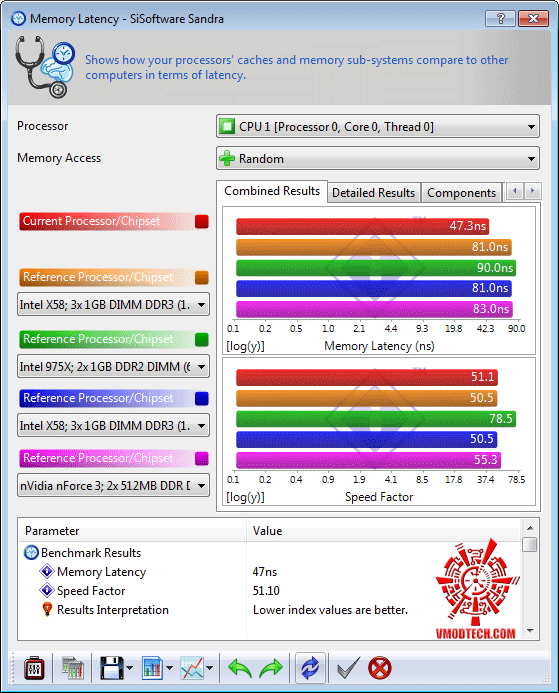Open the save icon's dropdown arrow

pos(129,668)
